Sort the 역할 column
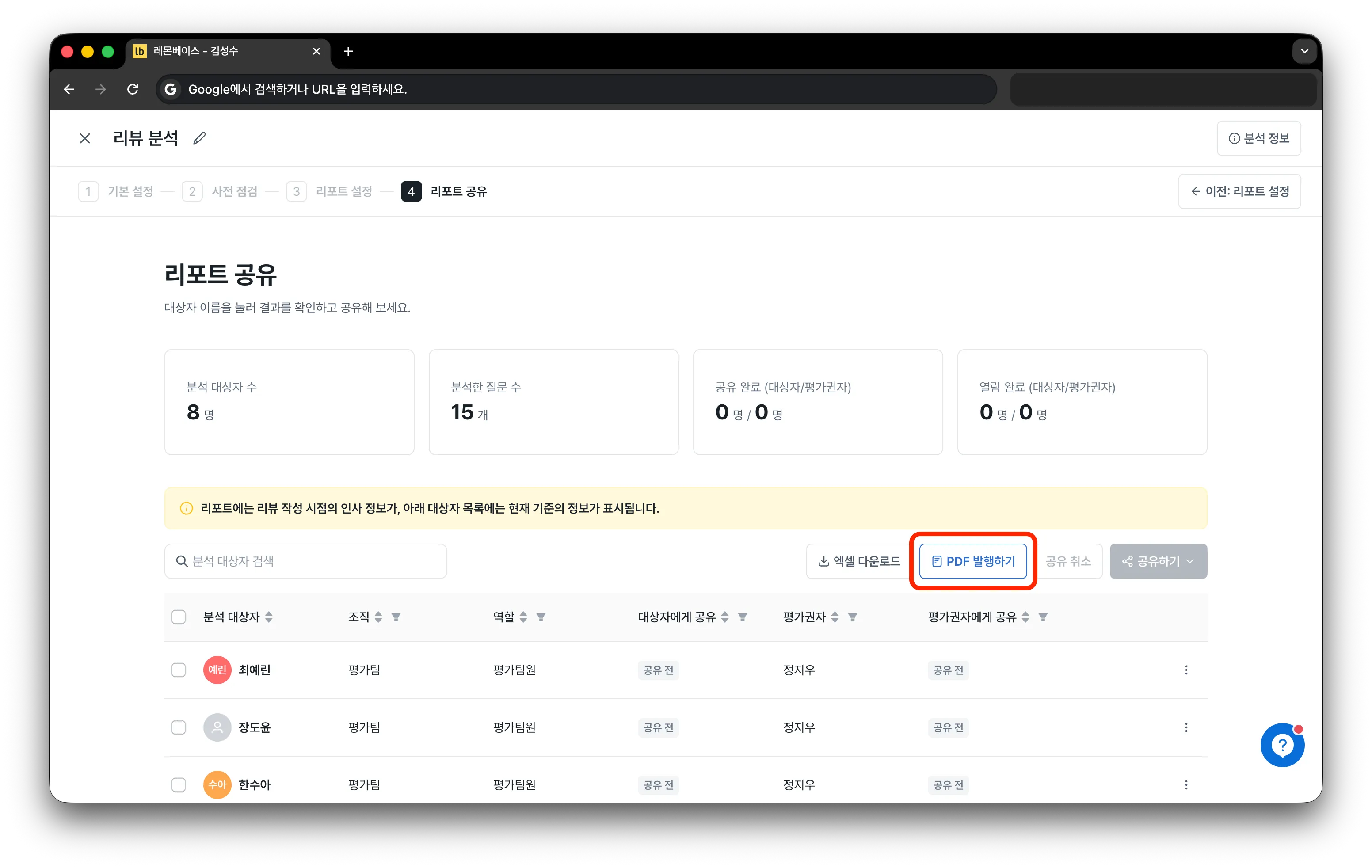Screen dimensions: 1372x868 pos(523,617)
